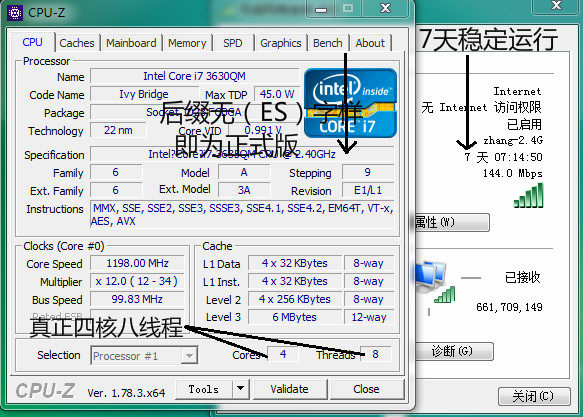Minimize the CPU-Z window

321,9
